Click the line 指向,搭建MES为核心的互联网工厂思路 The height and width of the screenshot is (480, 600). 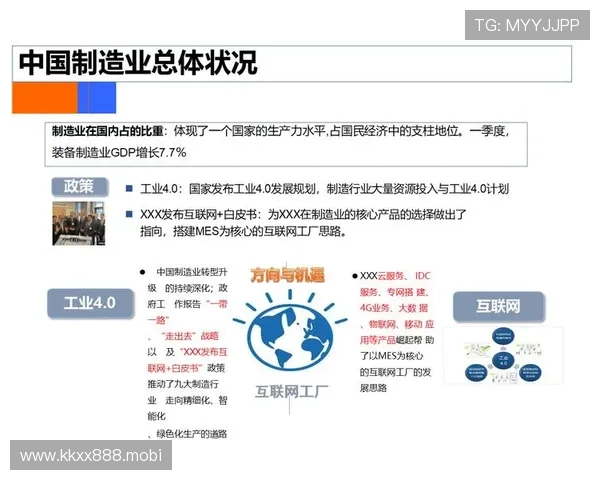coord(244,232)
